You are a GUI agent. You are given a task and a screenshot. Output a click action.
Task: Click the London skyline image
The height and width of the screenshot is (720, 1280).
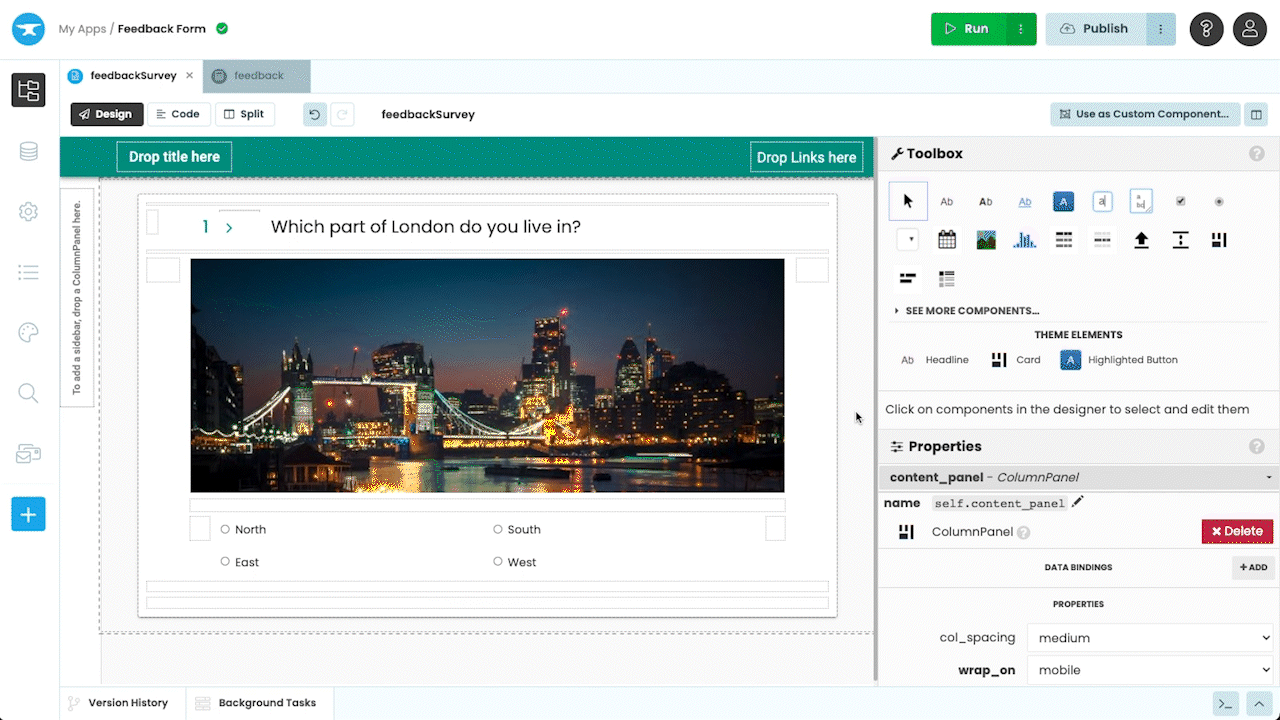point(487,375)
